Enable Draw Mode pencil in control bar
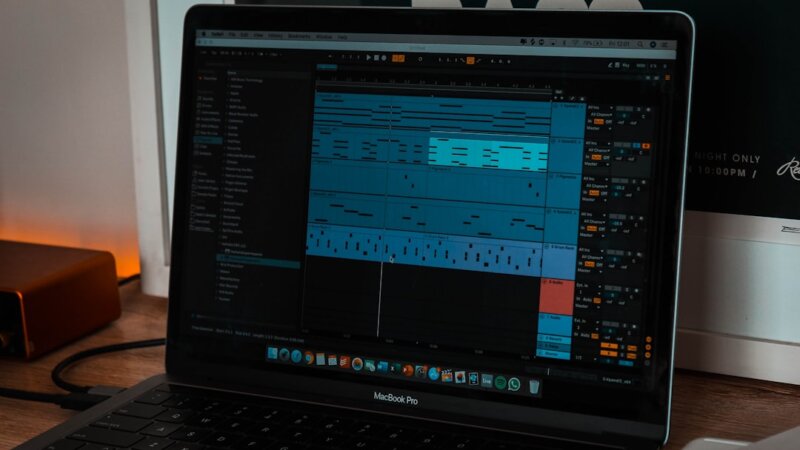Viewport: 800px width, 450px height. pyautogui.click(x=610, y=64)
